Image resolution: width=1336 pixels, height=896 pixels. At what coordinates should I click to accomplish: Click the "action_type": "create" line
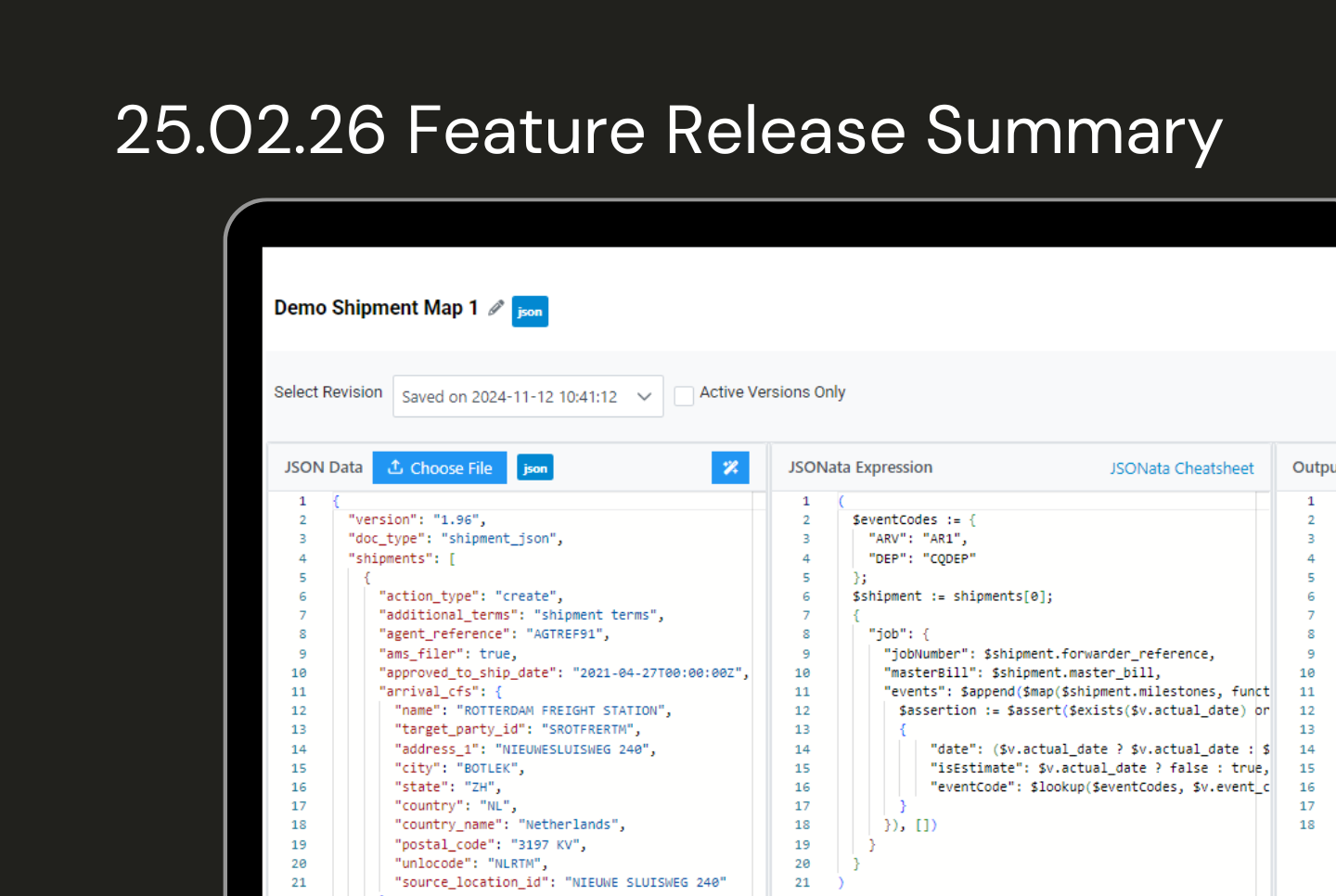click(470, 596)
